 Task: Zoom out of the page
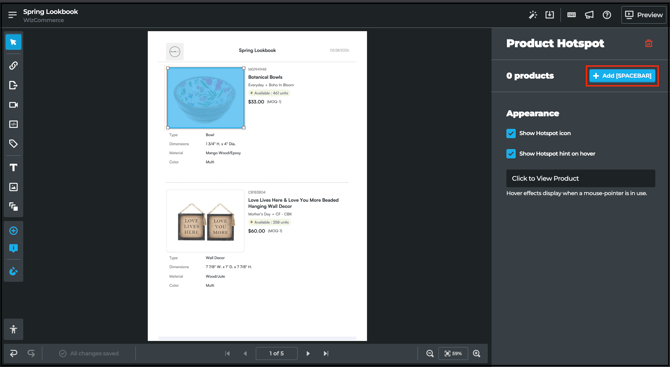[430, 353]
